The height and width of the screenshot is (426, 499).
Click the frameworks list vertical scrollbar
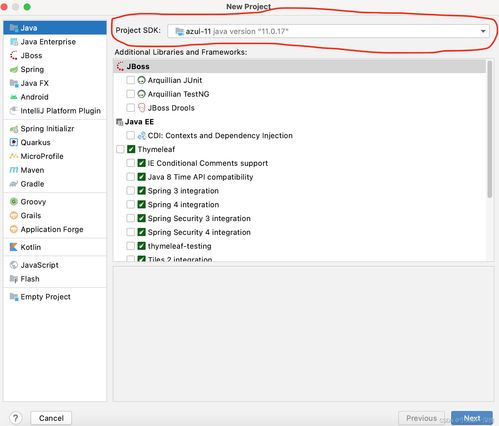(489, 129)
